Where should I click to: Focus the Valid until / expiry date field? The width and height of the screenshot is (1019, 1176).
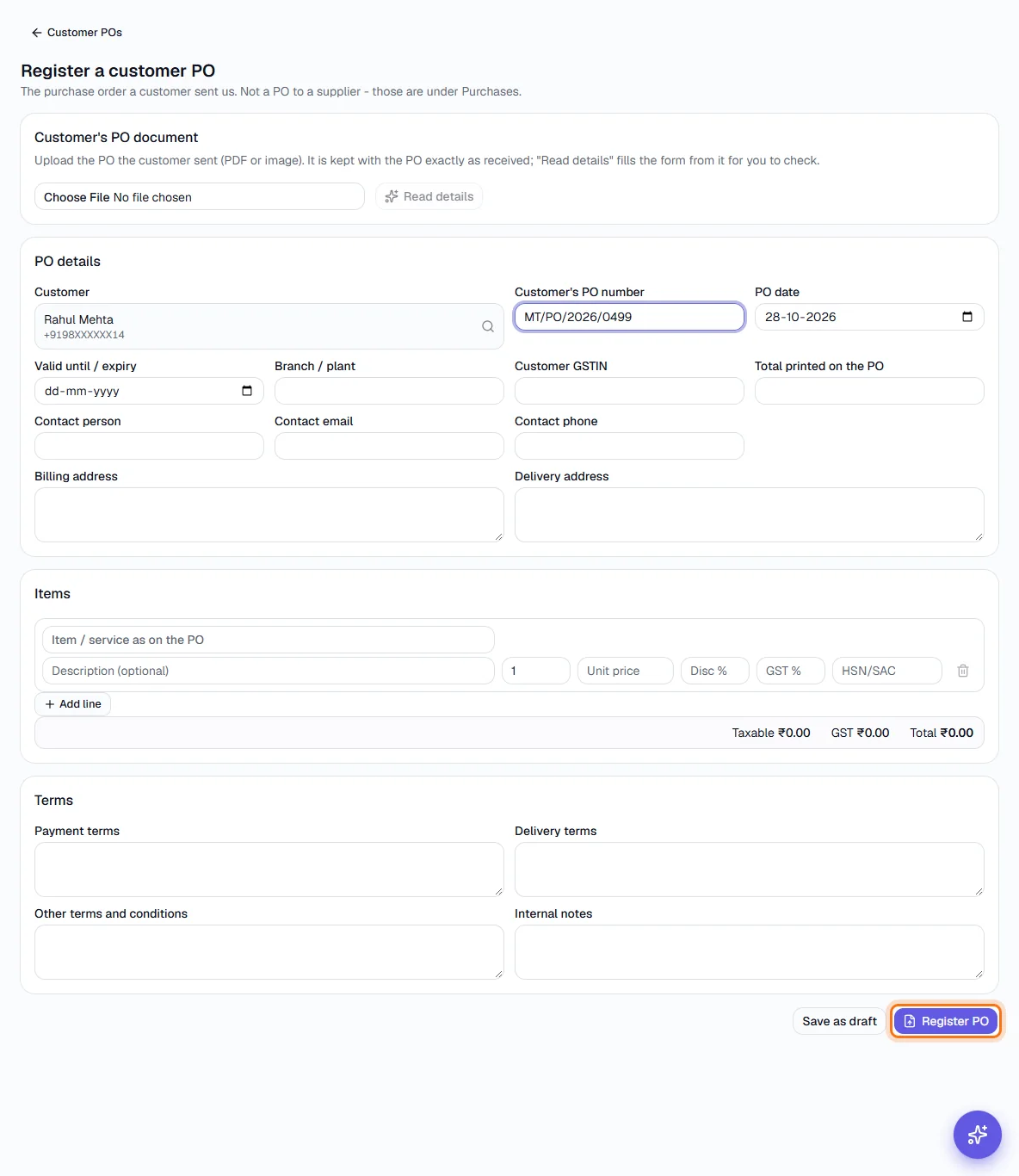click(x=149, y=391)
